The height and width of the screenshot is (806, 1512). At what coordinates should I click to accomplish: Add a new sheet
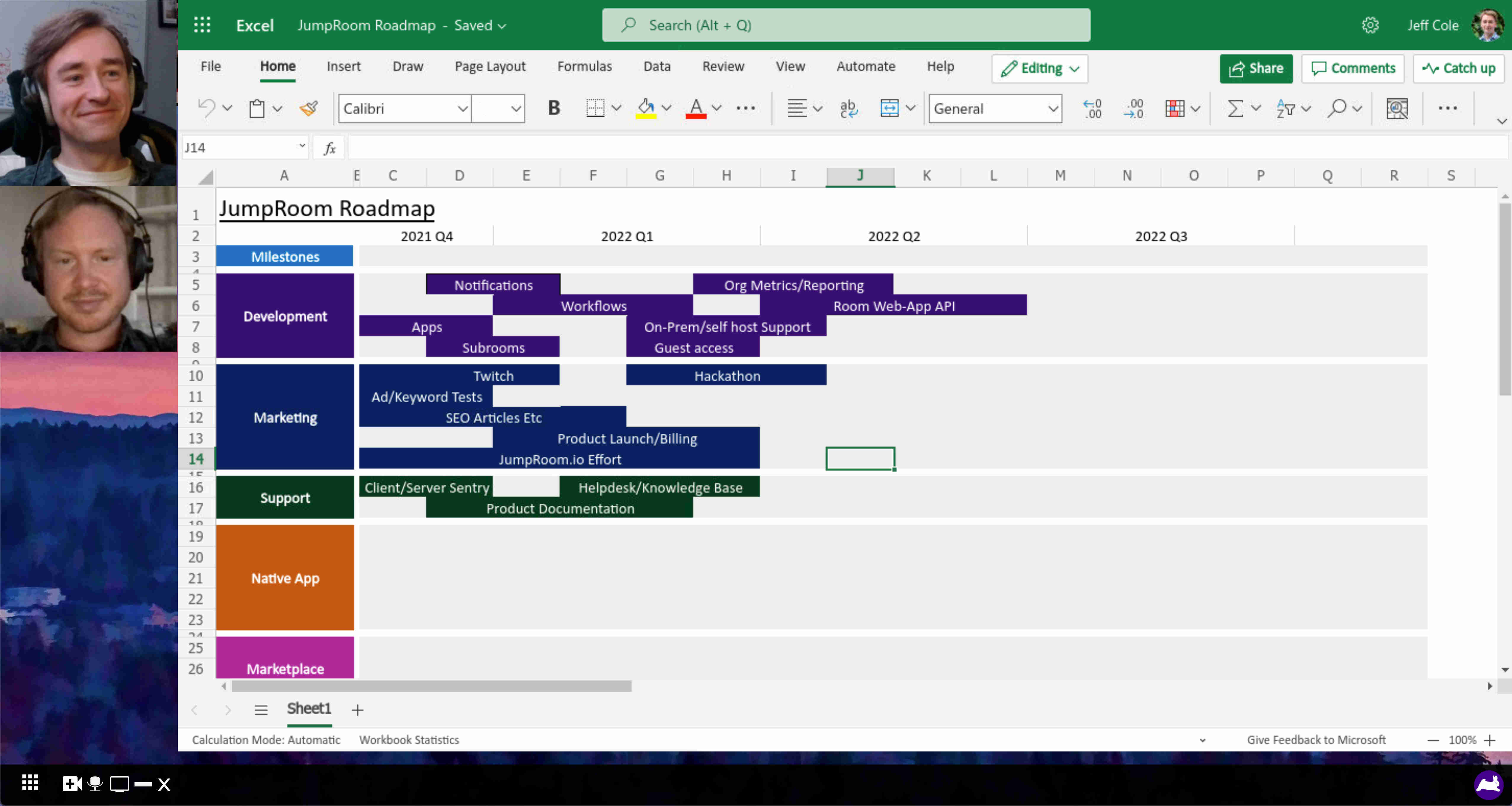[358, 710]
